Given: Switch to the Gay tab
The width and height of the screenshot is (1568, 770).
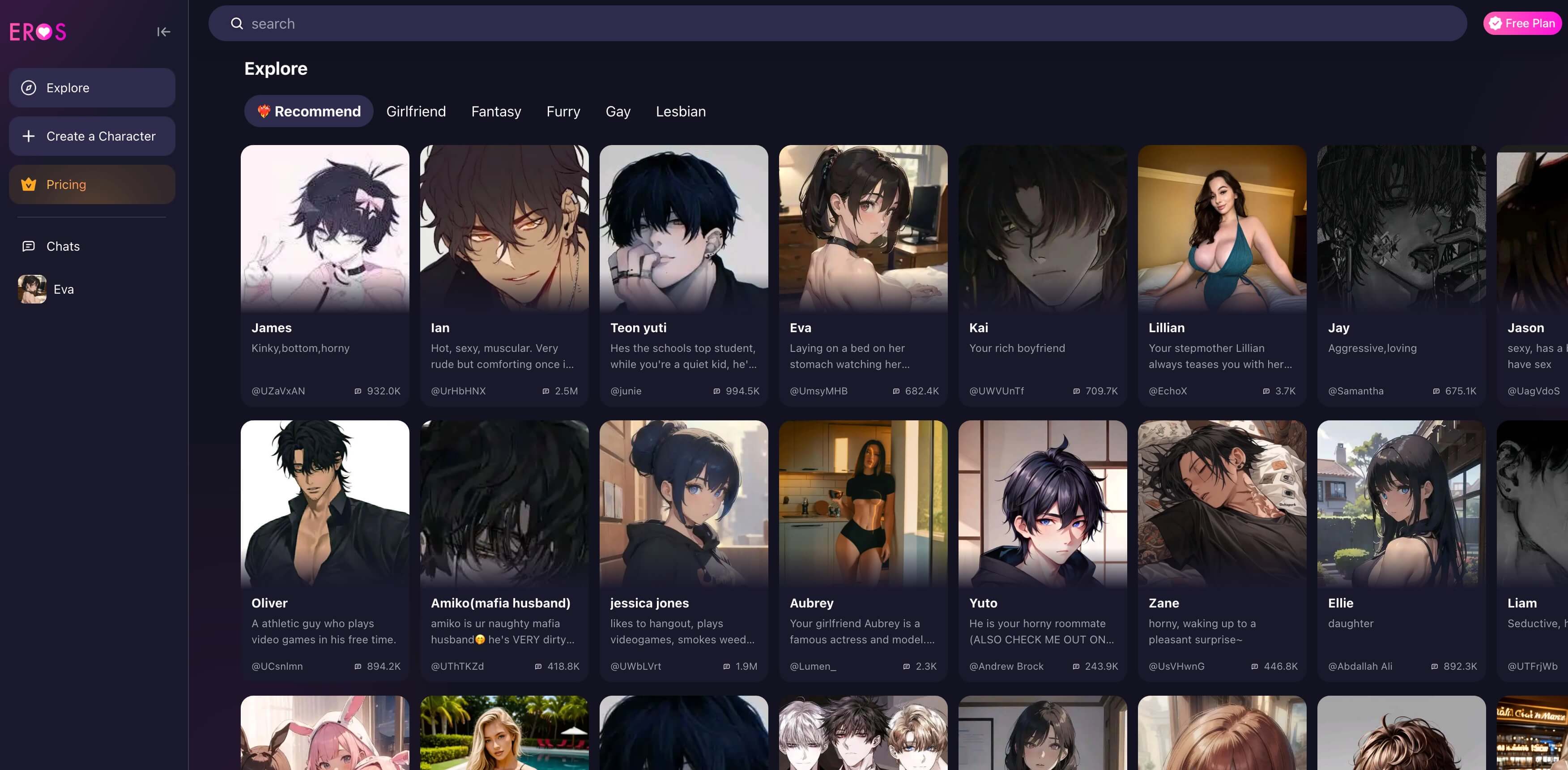Looking at the screenshot, I should pos(618,111).
